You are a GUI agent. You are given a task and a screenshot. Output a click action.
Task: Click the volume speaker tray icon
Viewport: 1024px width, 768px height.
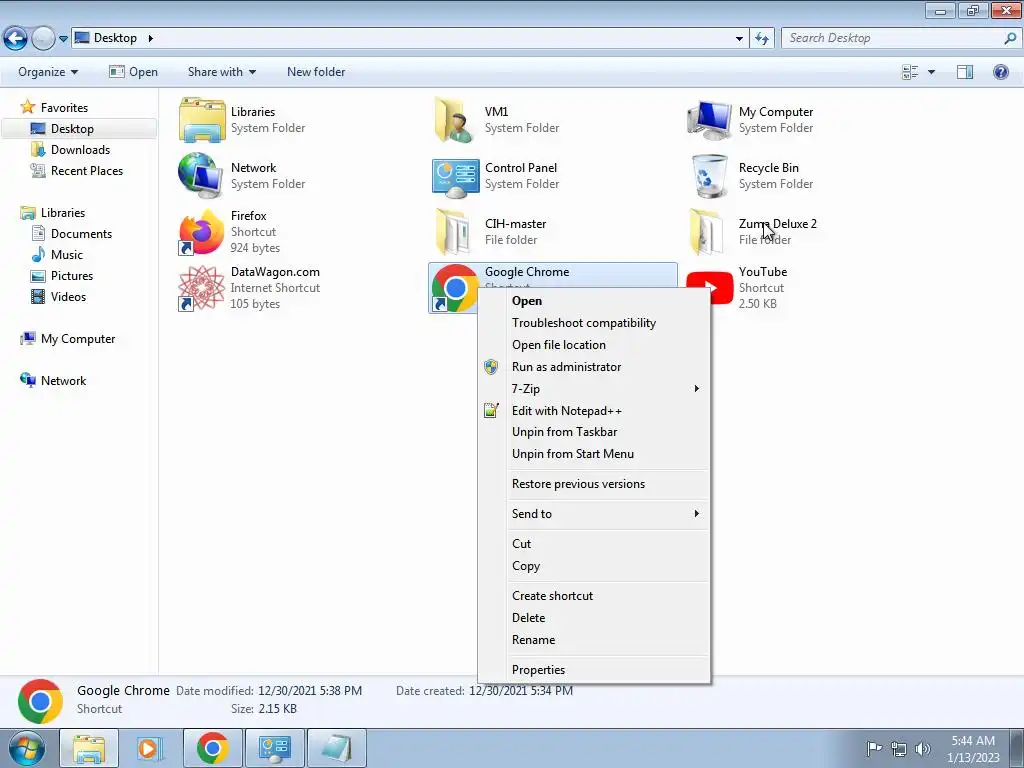922,748
